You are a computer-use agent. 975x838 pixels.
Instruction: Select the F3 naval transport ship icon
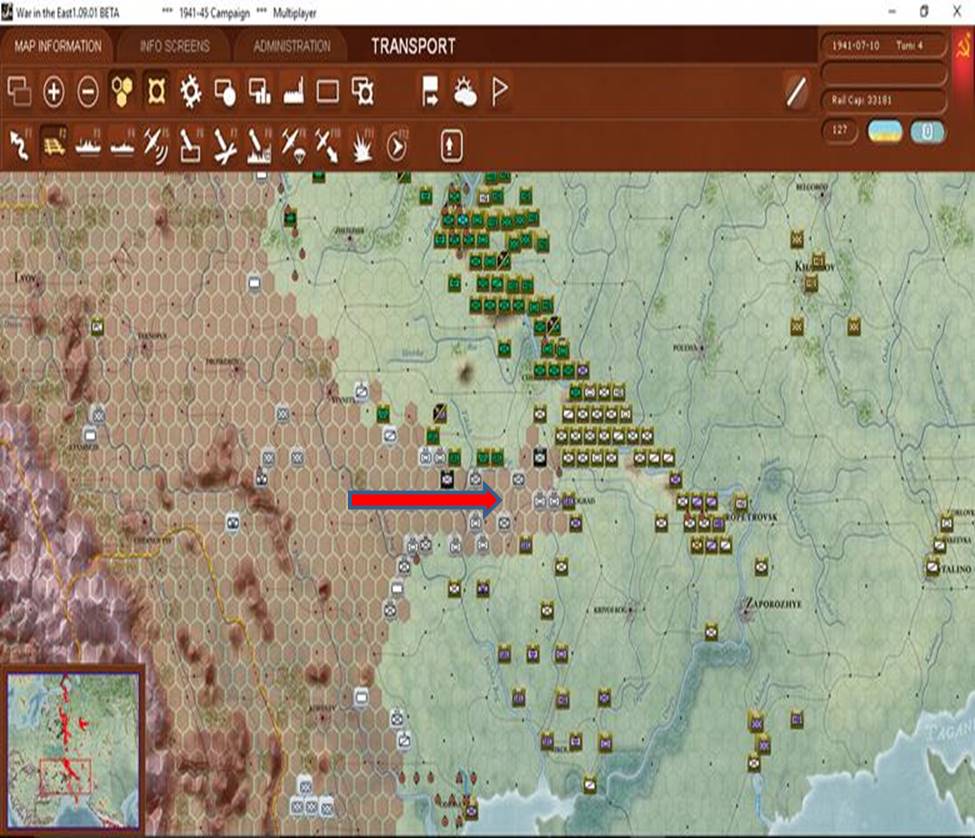coord(88,145)
